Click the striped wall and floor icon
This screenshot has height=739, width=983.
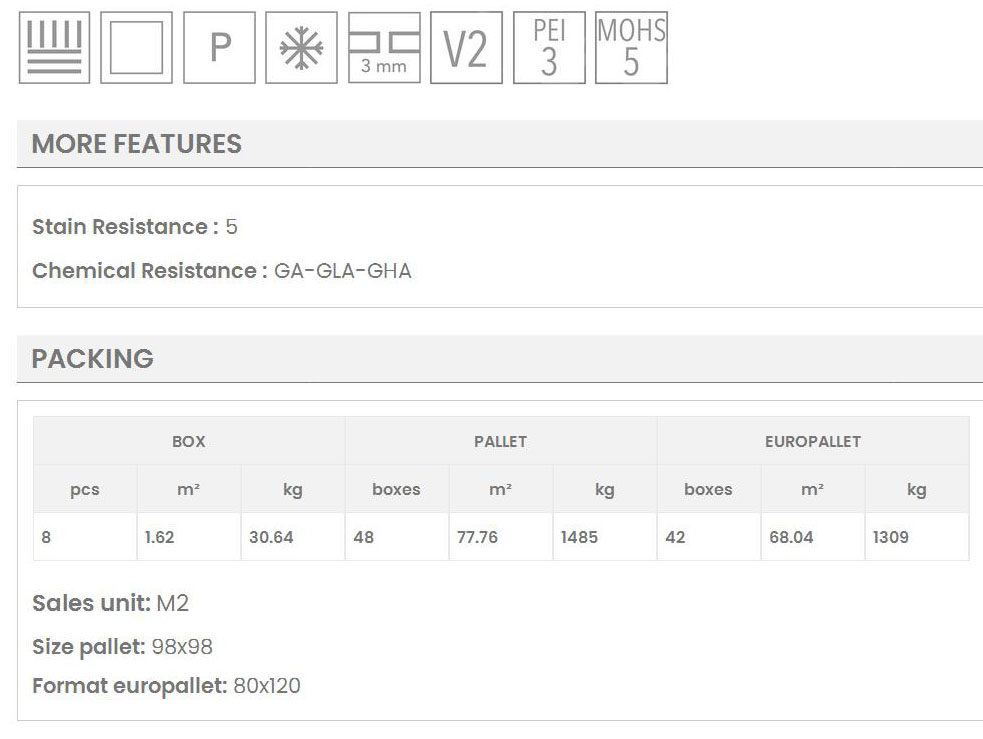click(x=54, y=47)
